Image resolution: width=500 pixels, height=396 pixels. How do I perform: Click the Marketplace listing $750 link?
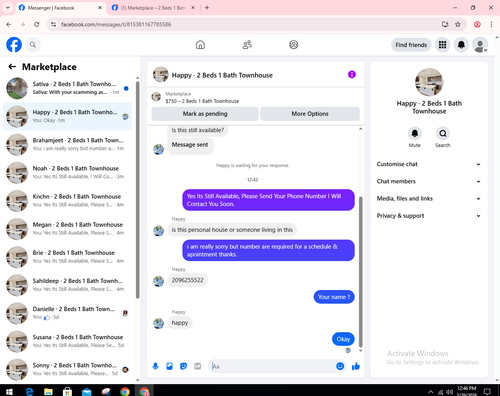coord(202,101)
